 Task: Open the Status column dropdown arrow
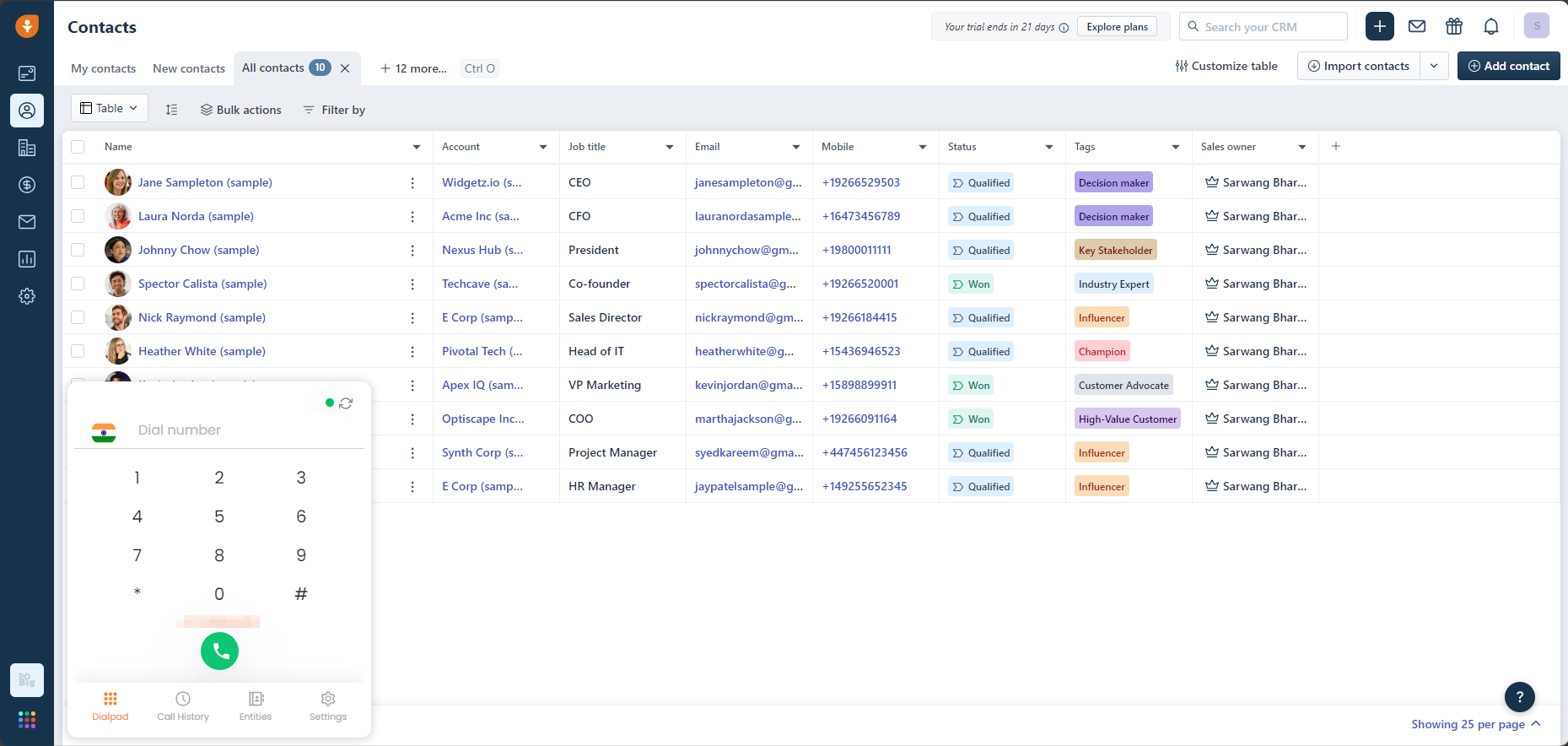click(x=1048, y=147)
